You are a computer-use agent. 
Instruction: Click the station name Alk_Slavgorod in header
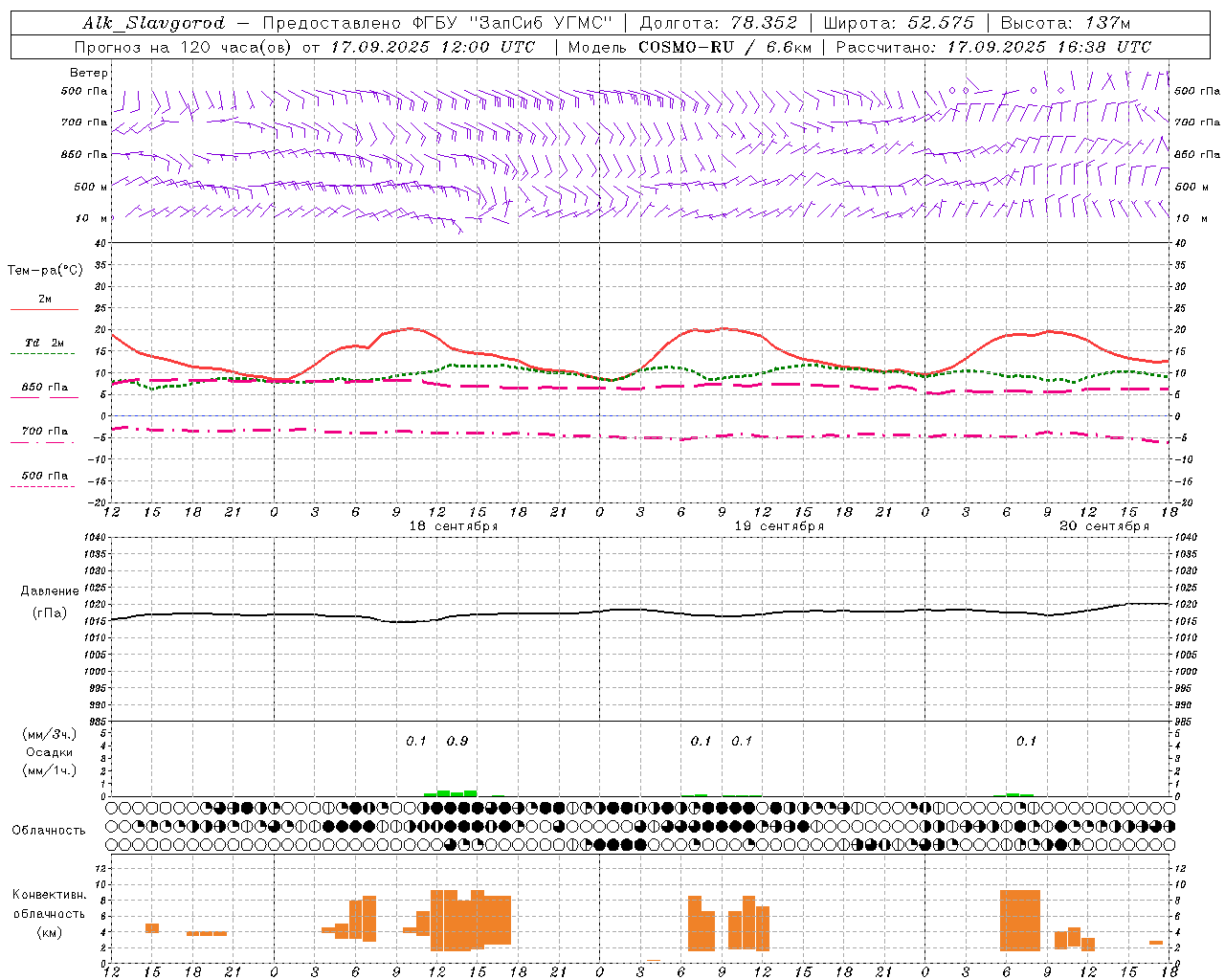154,23
